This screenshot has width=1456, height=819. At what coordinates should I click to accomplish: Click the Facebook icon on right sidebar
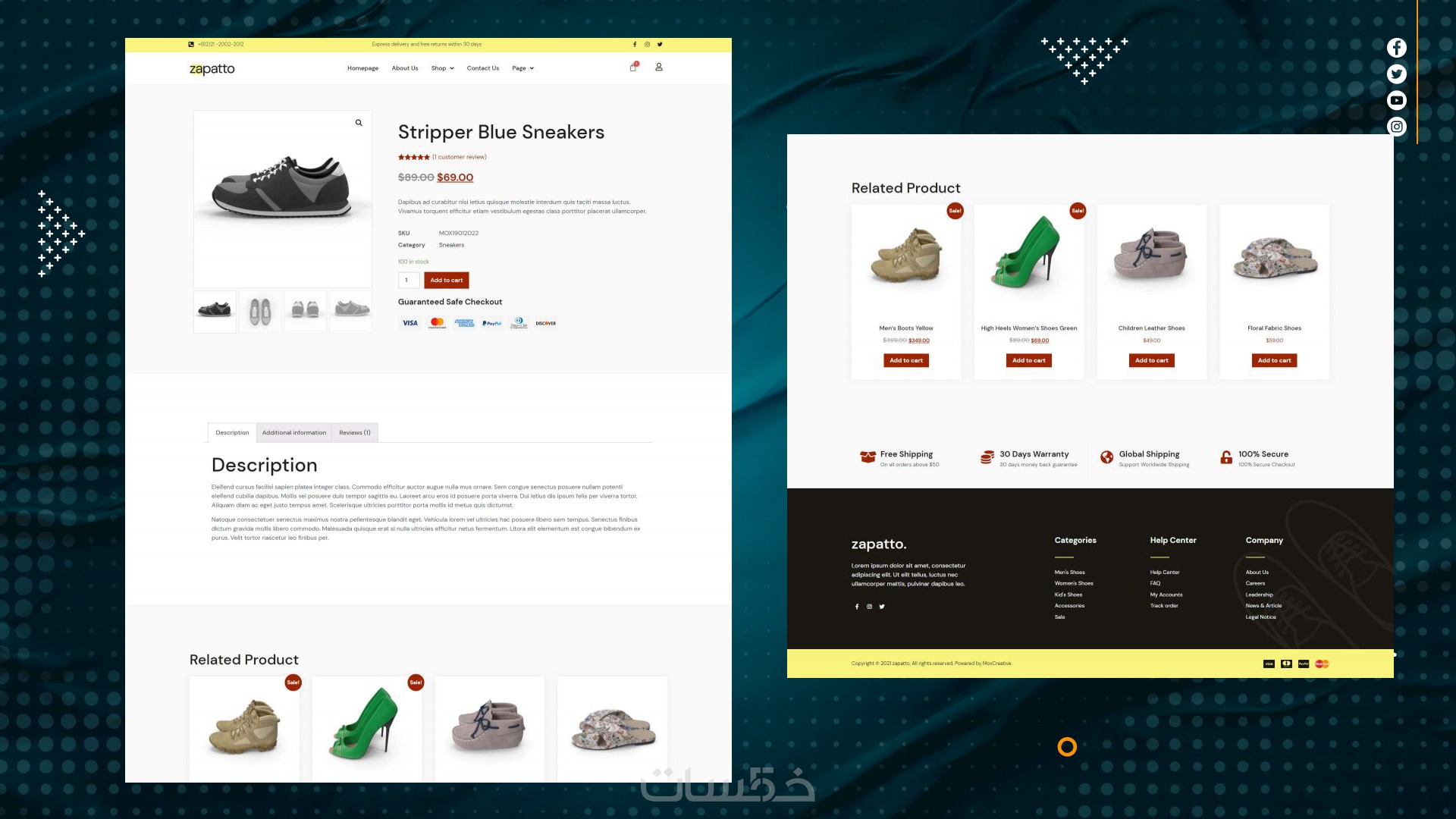point(1396,48)
